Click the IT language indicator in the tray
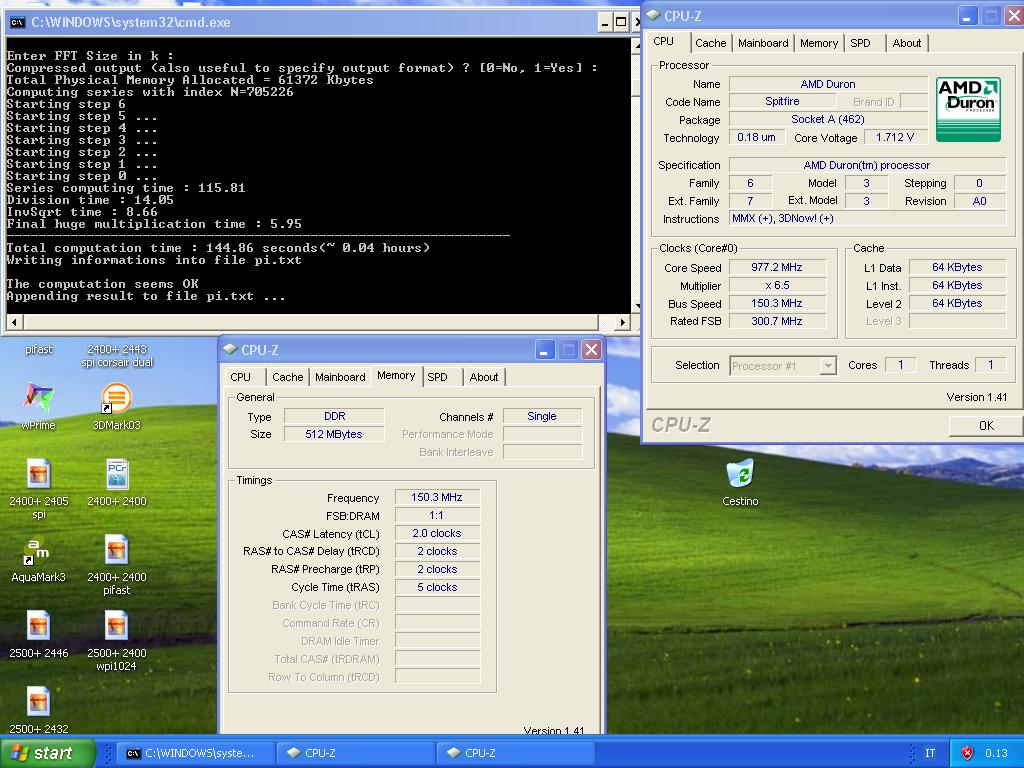 [x=930, y=753]
